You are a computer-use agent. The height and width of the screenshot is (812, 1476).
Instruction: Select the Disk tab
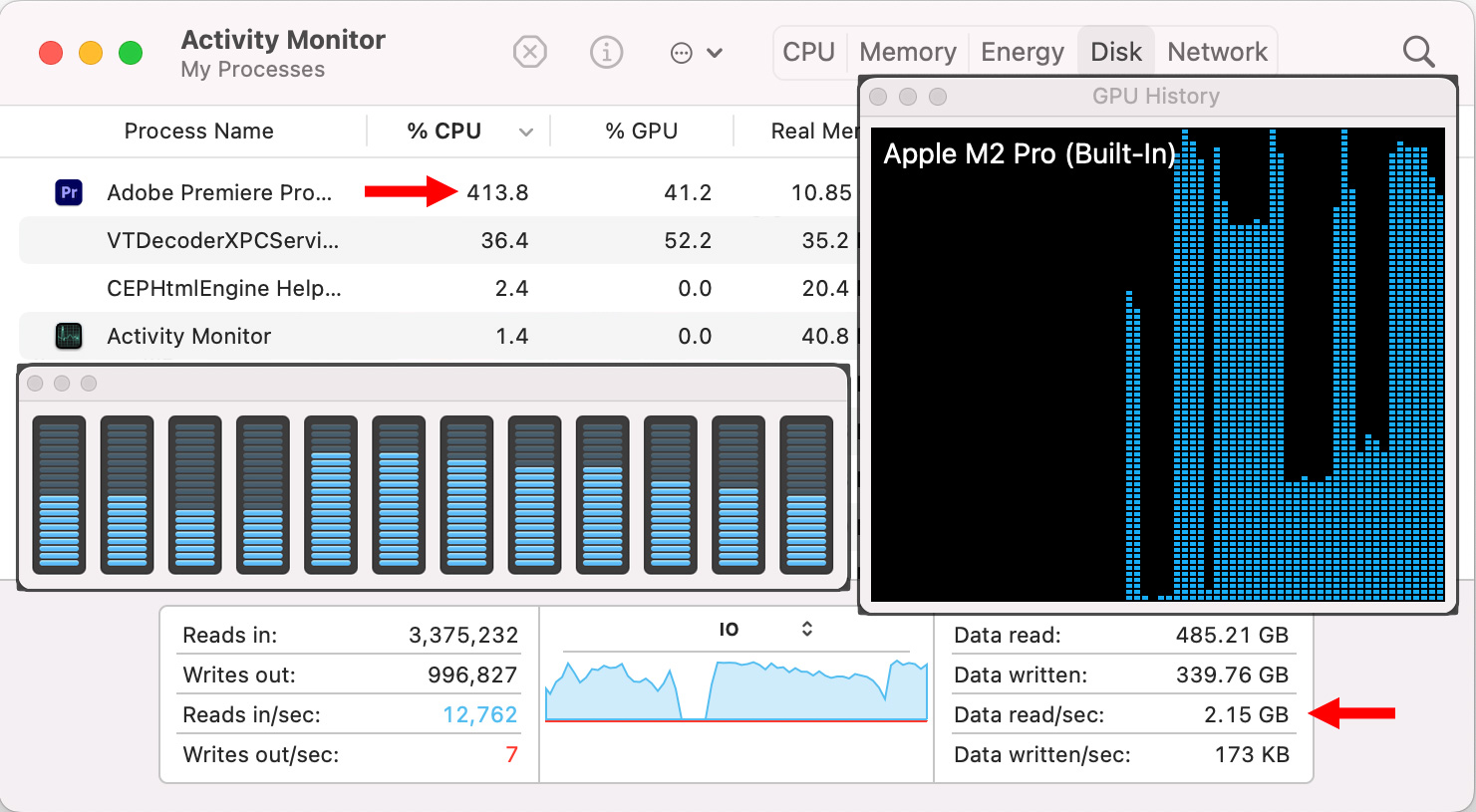point(1116,52)
